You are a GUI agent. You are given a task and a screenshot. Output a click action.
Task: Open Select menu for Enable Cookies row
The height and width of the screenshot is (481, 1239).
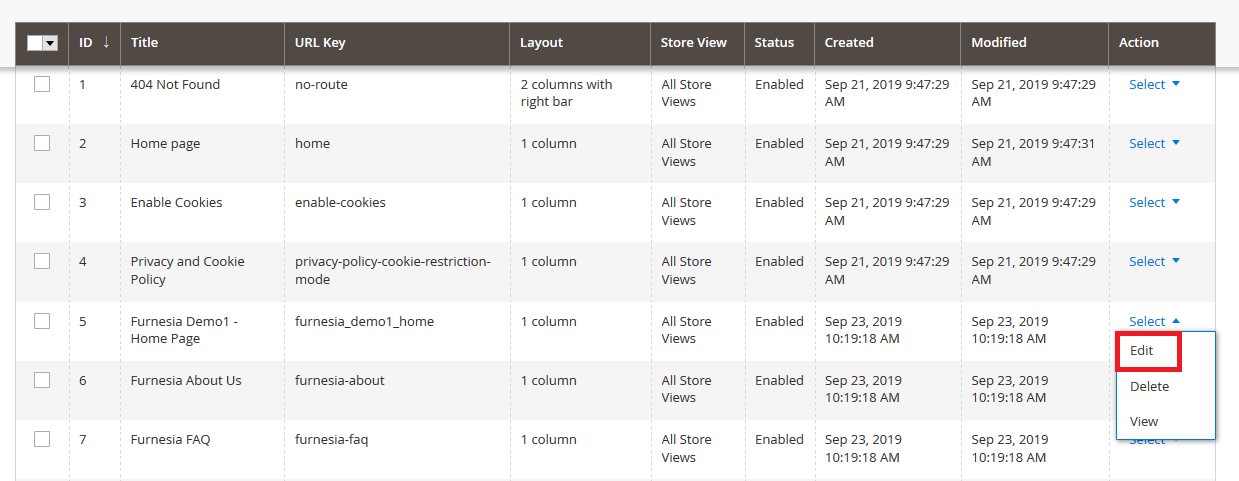(x=1154, y=203)
